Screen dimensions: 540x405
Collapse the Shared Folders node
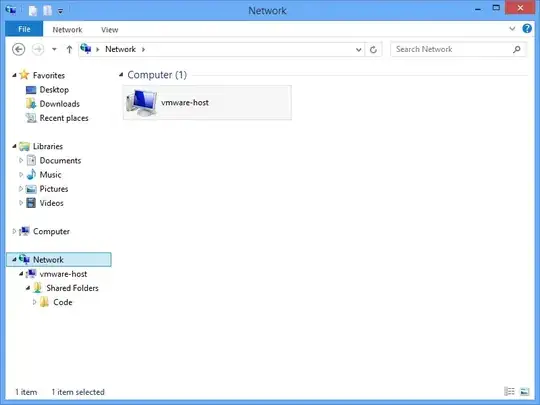28,288
